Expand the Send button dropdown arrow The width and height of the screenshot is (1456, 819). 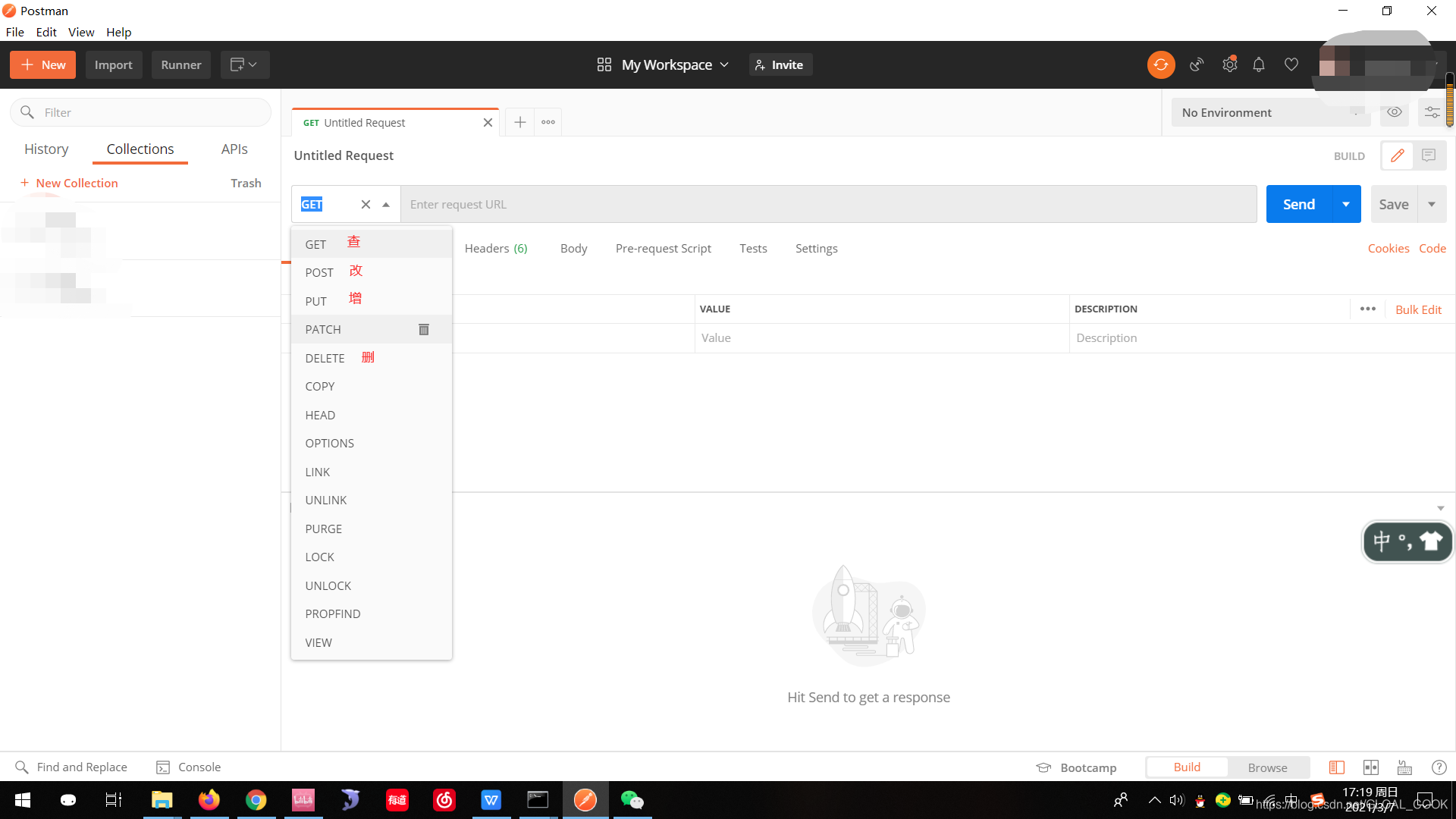click(x=1345, y=204)
